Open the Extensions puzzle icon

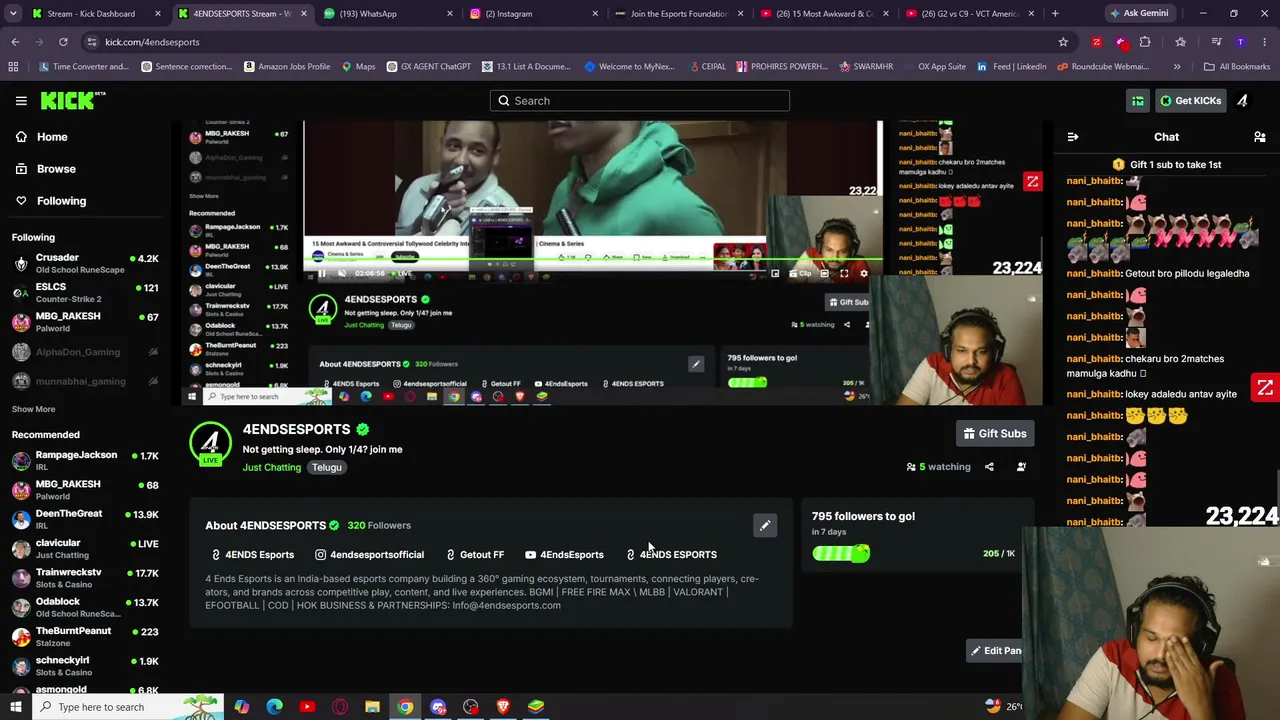1145,42
